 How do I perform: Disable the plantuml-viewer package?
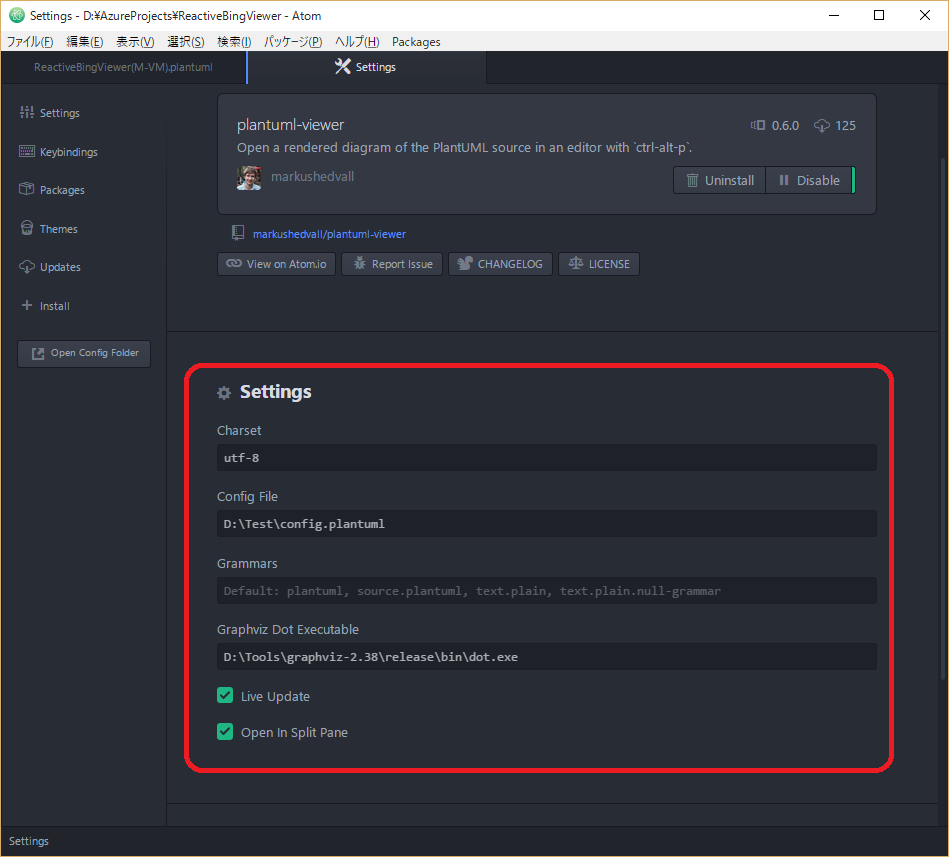tap(810, 180)
